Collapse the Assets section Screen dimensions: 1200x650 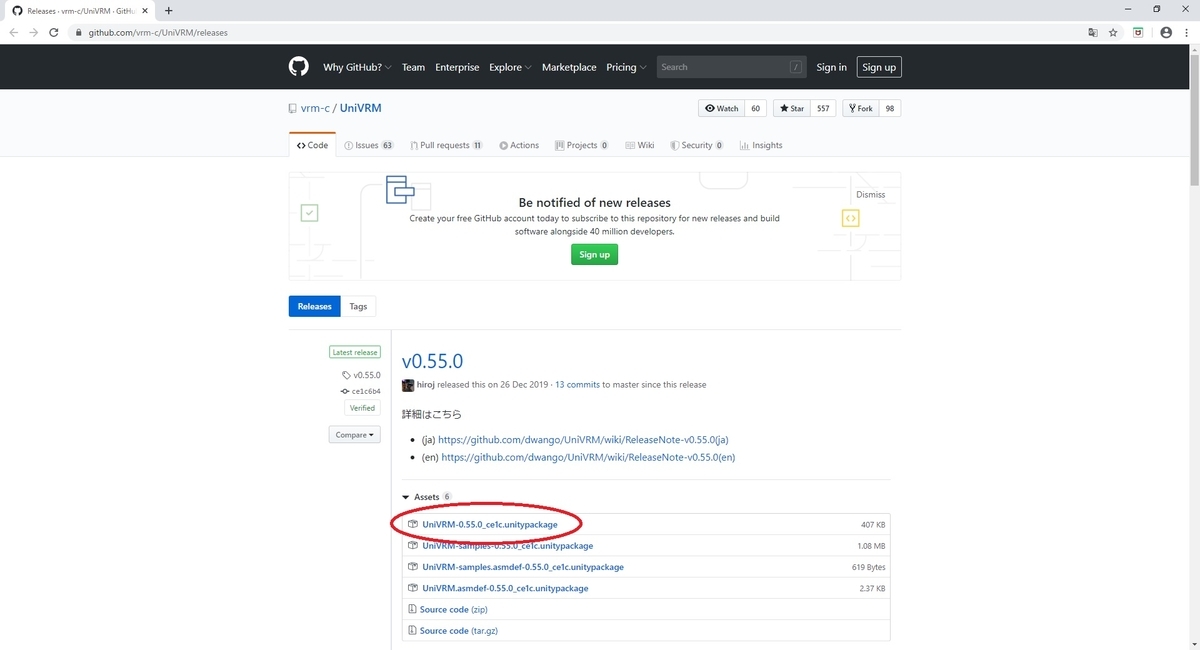426,497
